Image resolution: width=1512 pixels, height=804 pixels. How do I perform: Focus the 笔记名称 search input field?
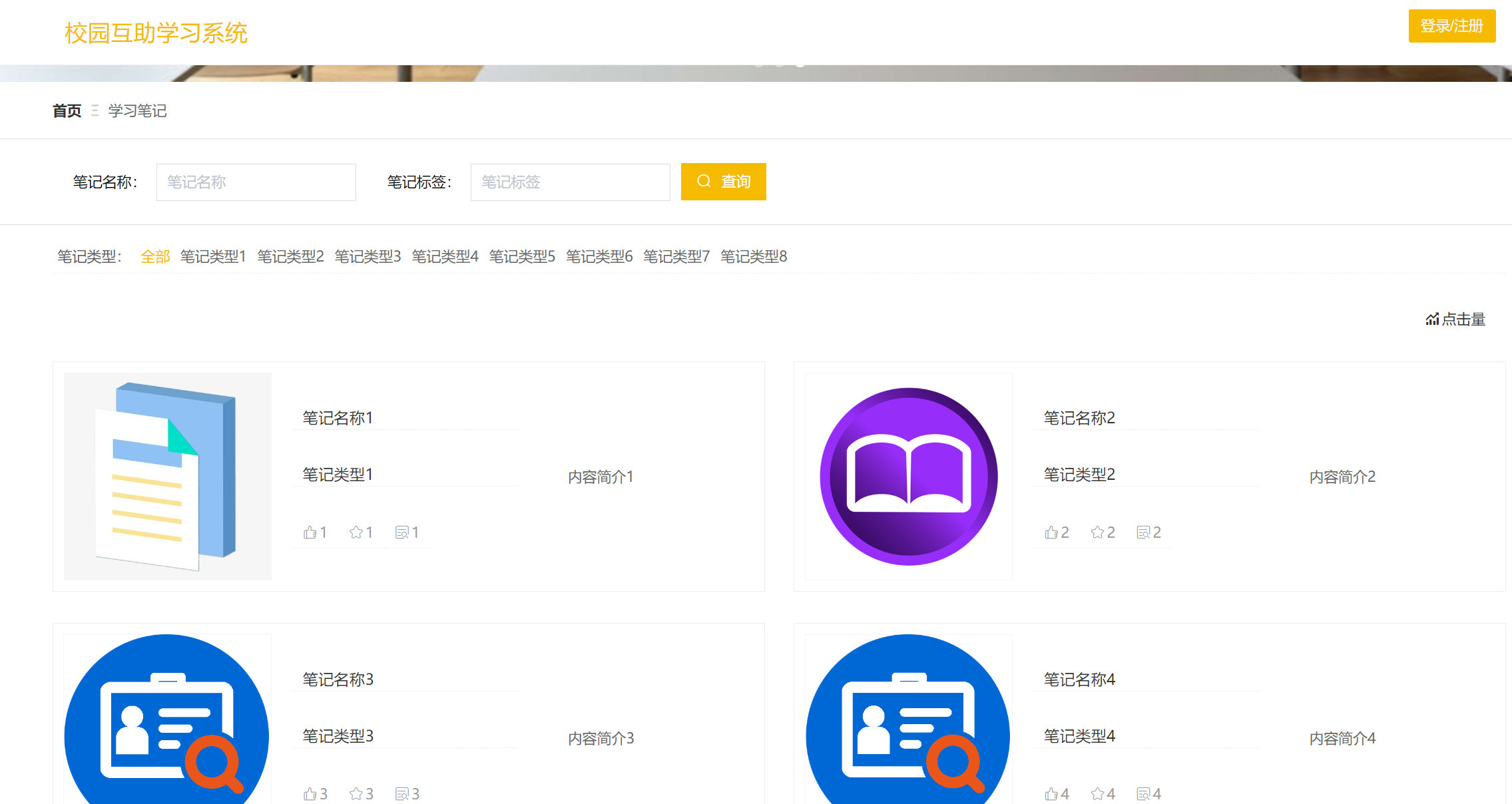(x=256, y=182)
